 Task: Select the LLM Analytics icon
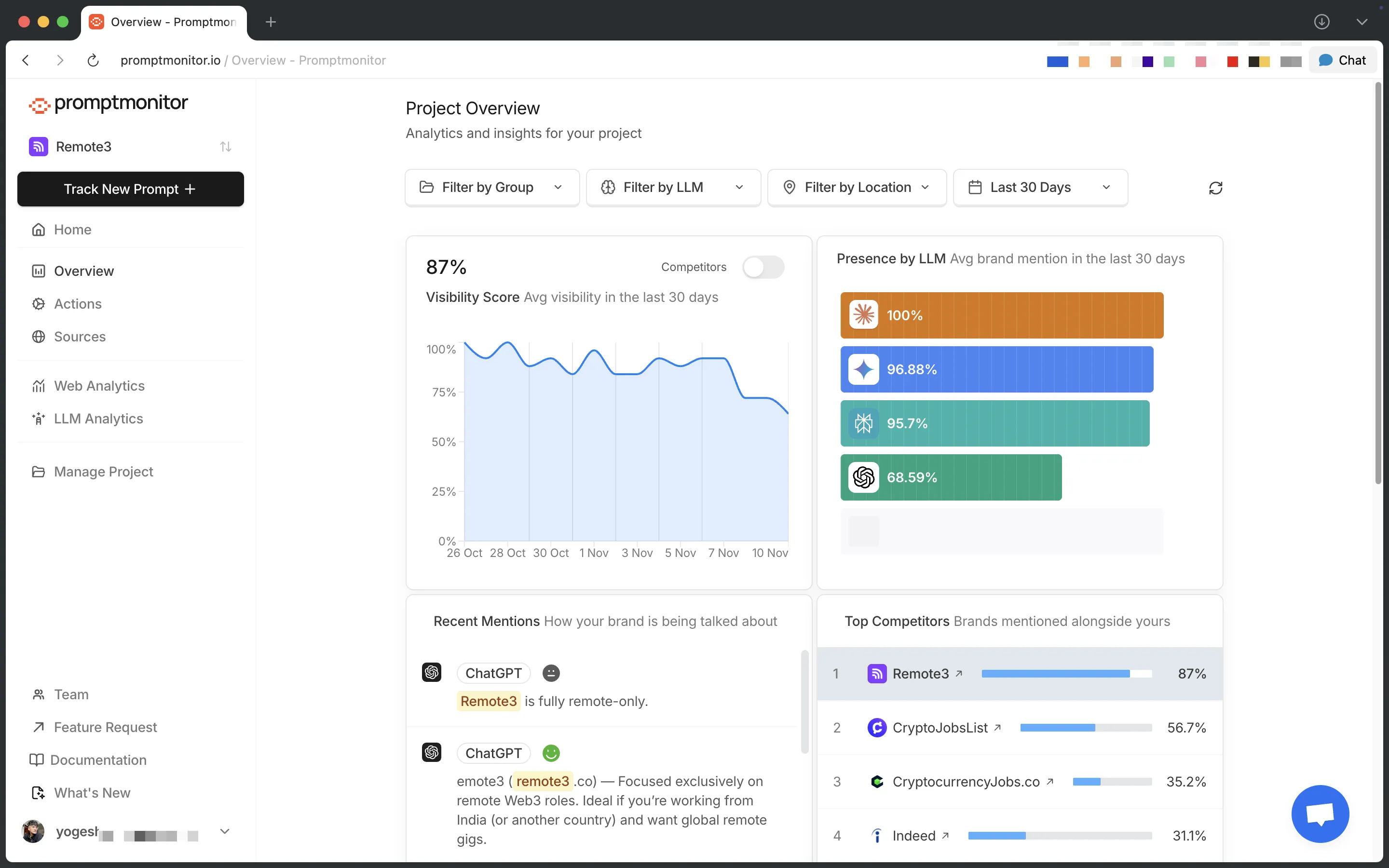point(39,418)
